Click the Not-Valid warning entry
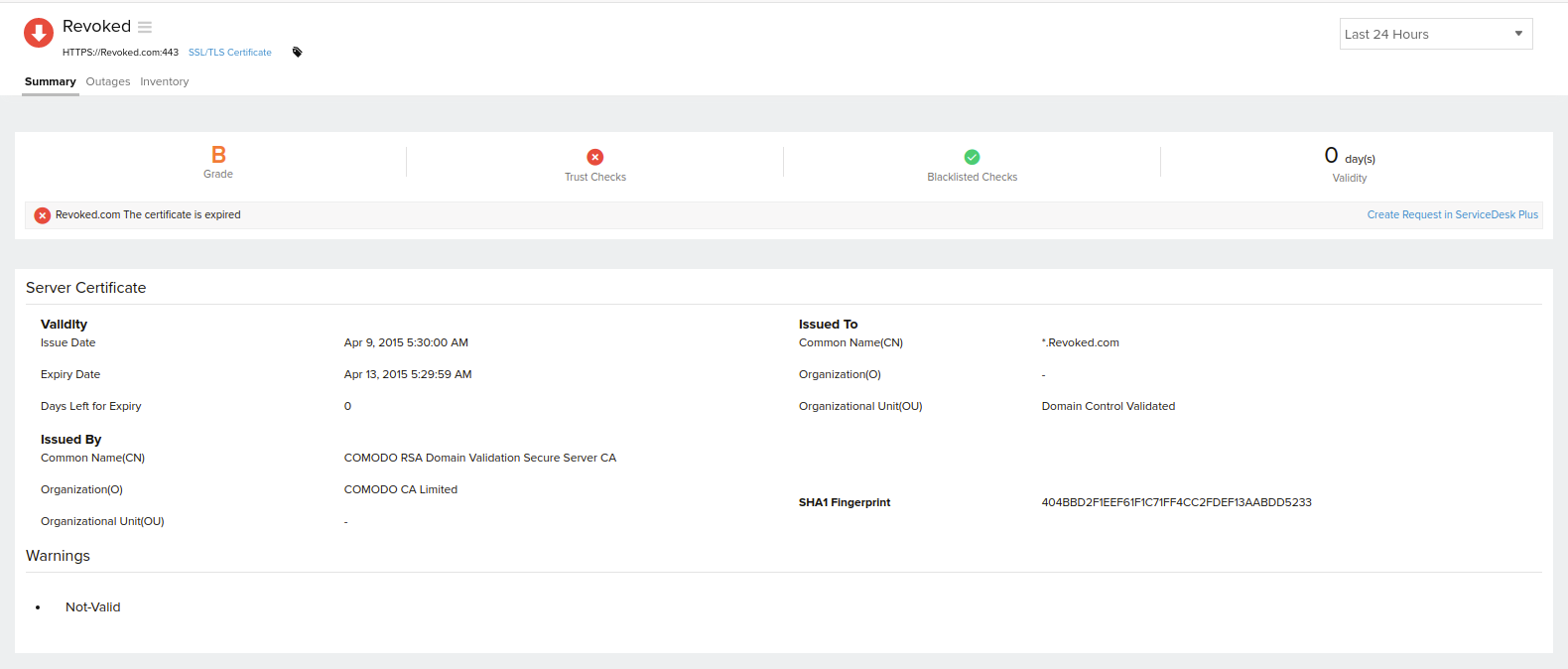This screenshot has width=1568, height=669. tap(92, 607)
